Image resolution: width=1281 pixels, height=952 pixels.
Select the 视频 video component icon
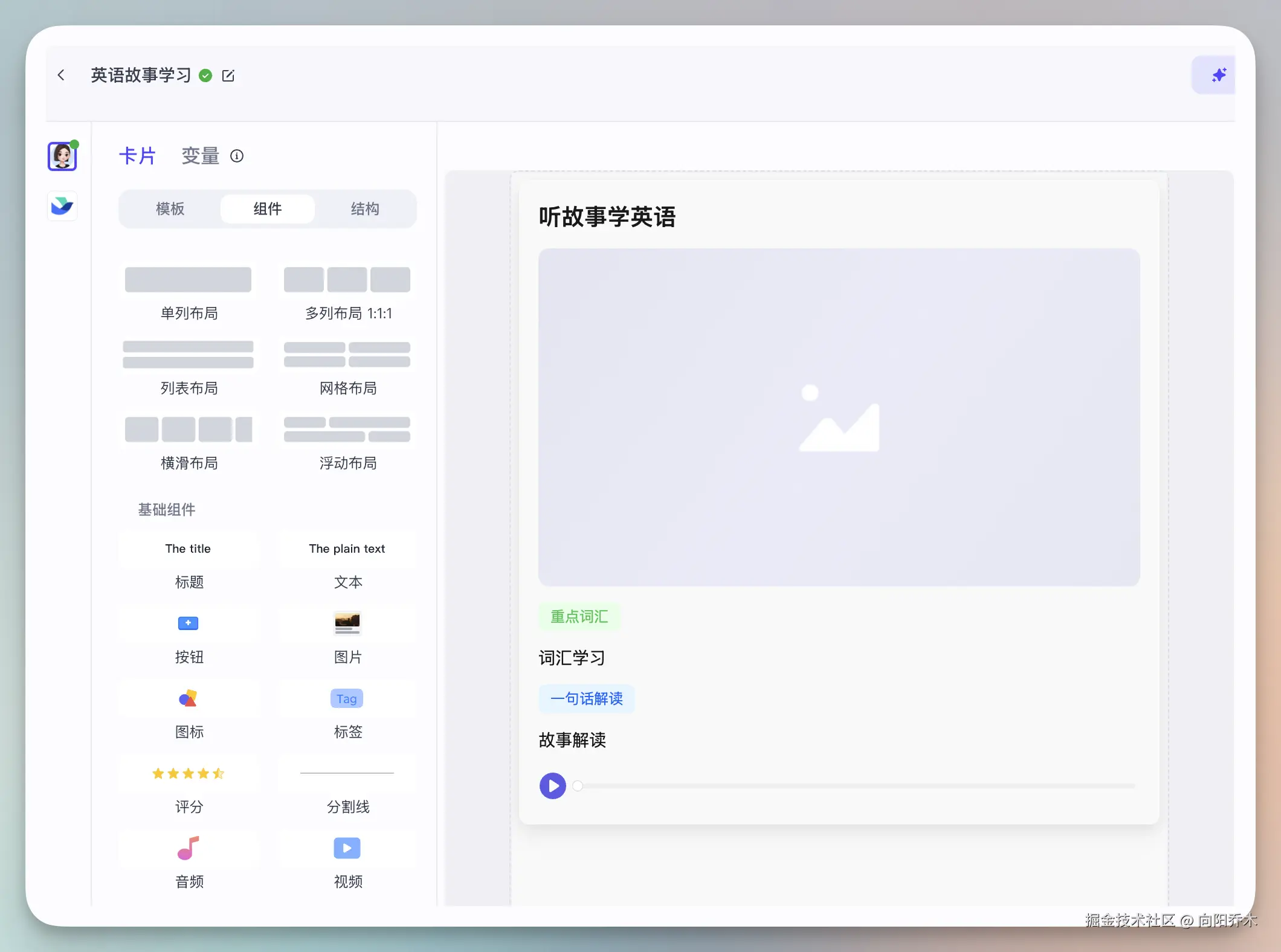[x=347, y=848]
